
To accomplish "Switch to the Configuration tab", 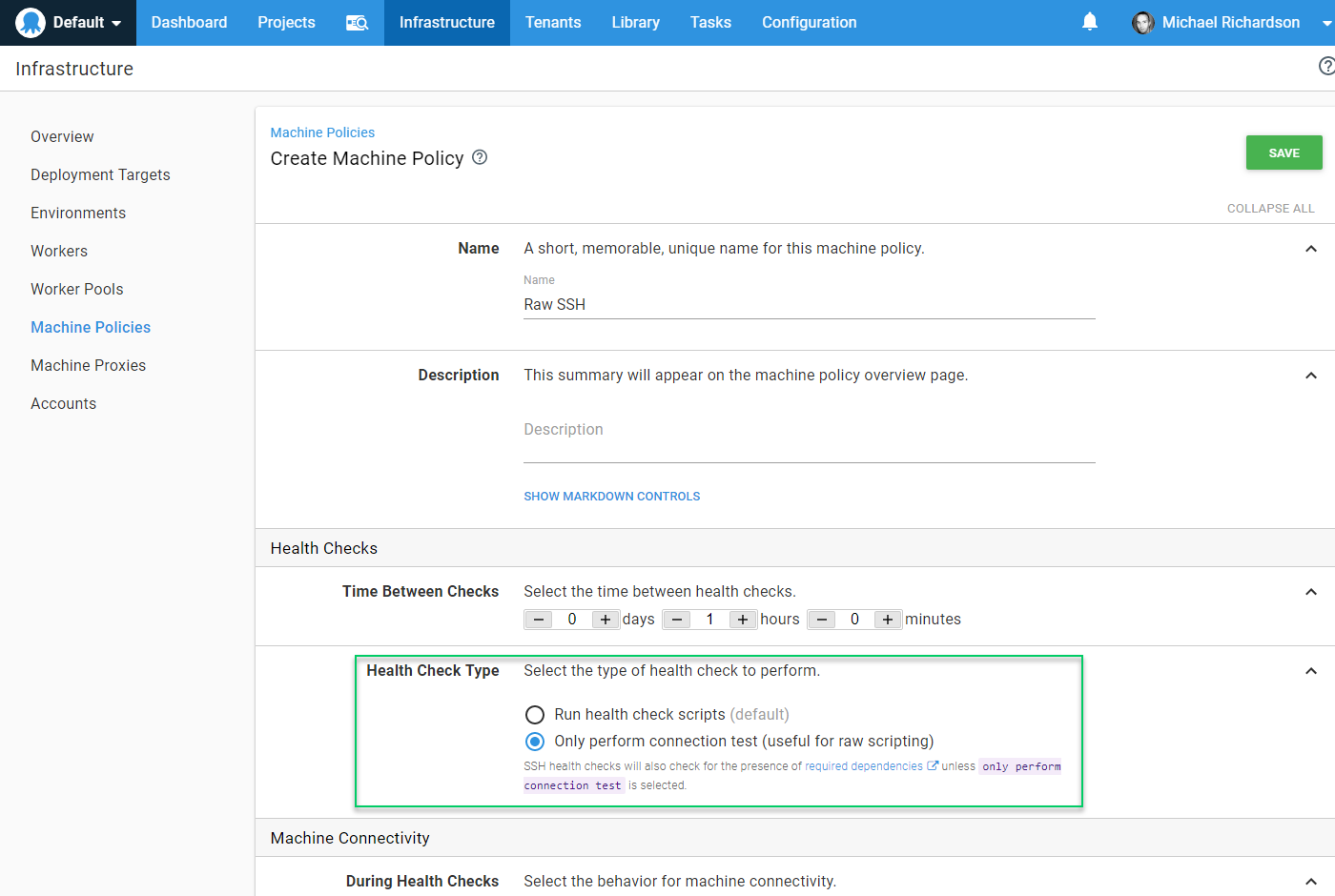I will [x=809, y=22].
